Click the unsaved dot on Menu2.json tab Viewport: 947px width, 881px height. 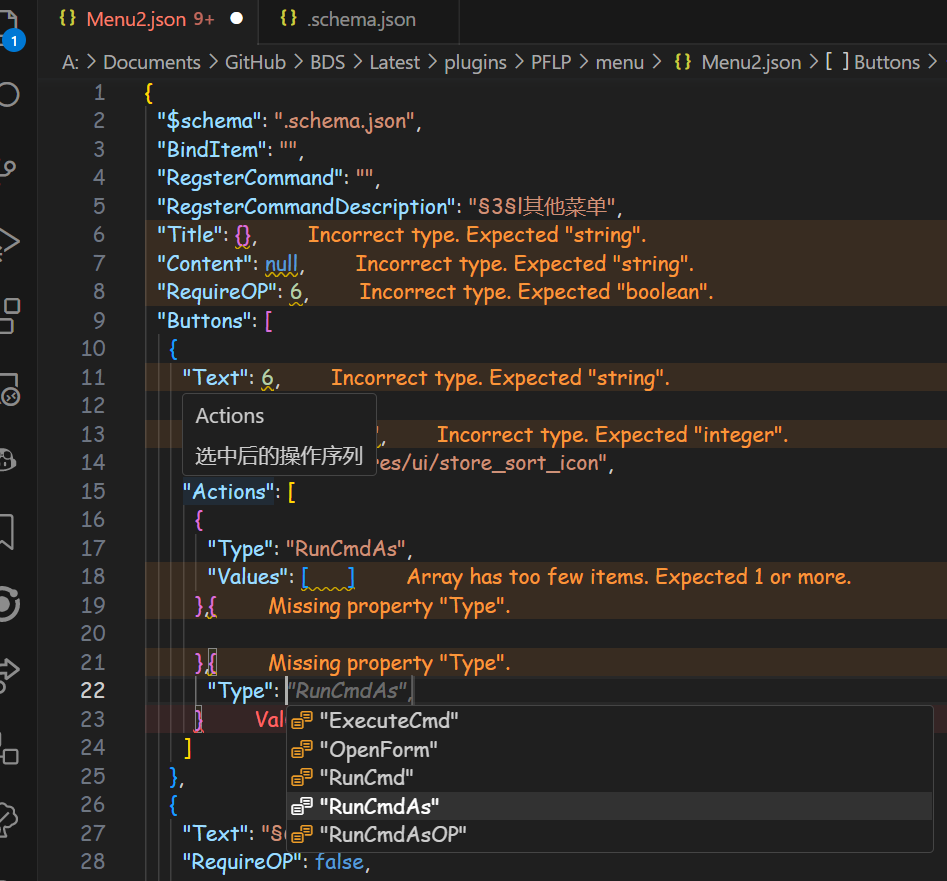[x=237, y=19]
